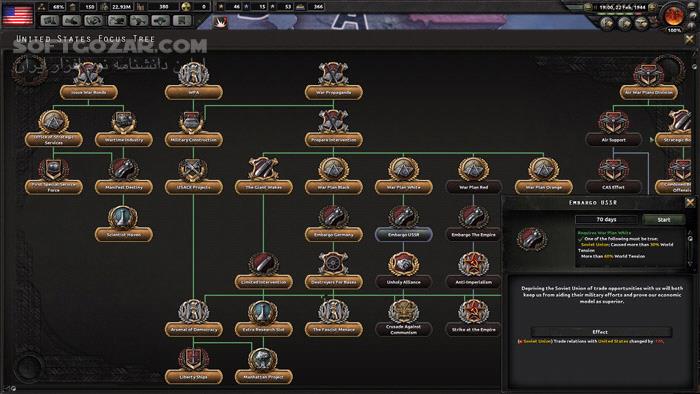Select the War Plan Black focus
700x394 pixels.
click(x=333, y=187)
